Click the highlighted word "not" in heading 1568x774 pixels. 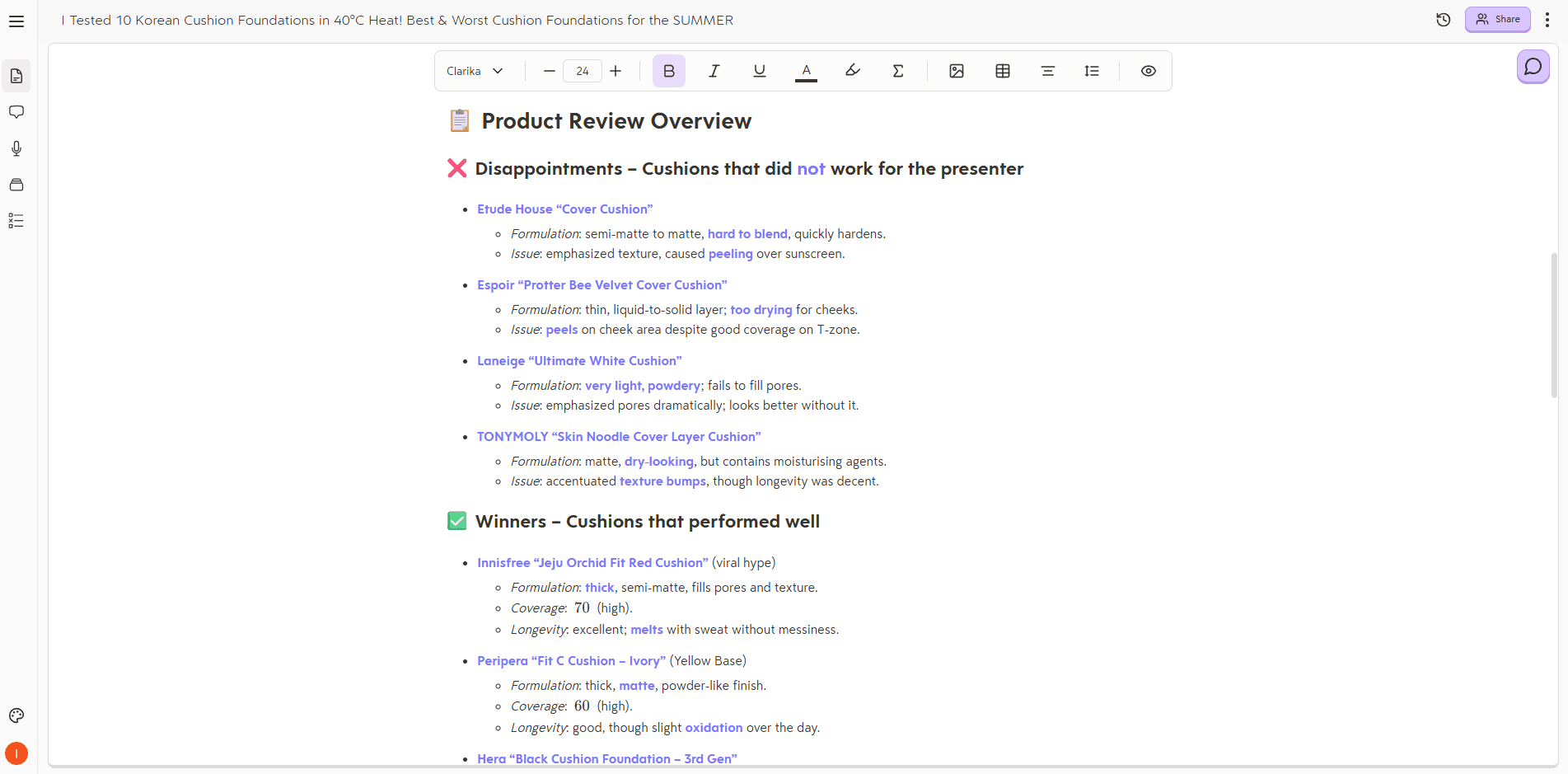811,169
